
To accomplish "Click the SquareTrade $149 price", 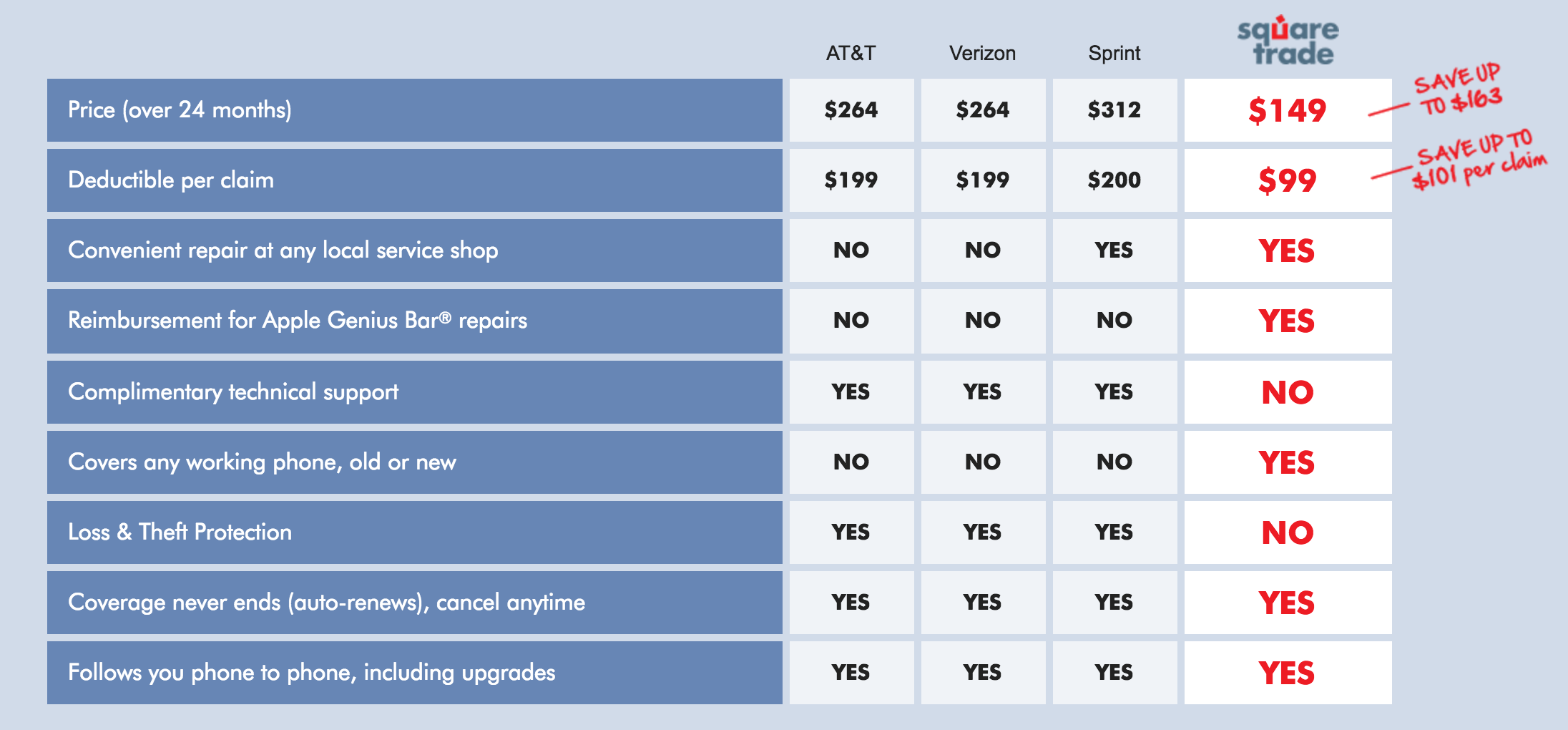I will [x=1287, y=110].
